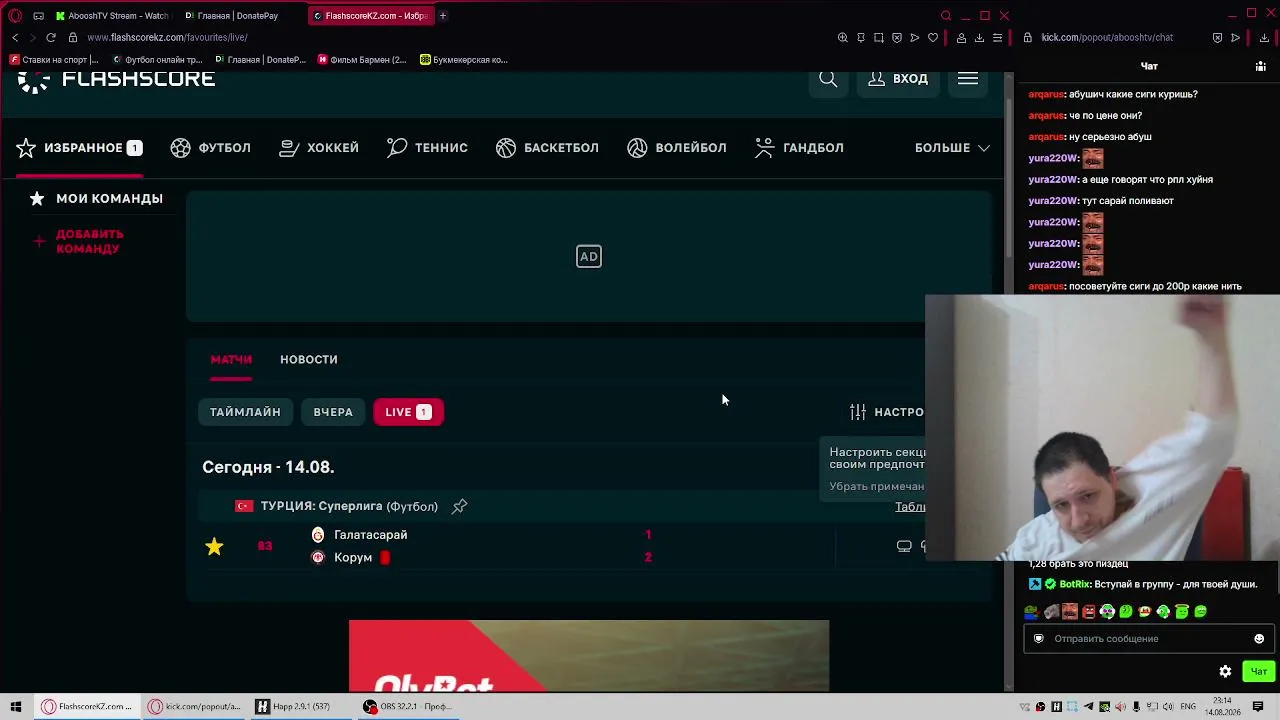
Task: Click the Flashscore logo
Action: [116, 80]
